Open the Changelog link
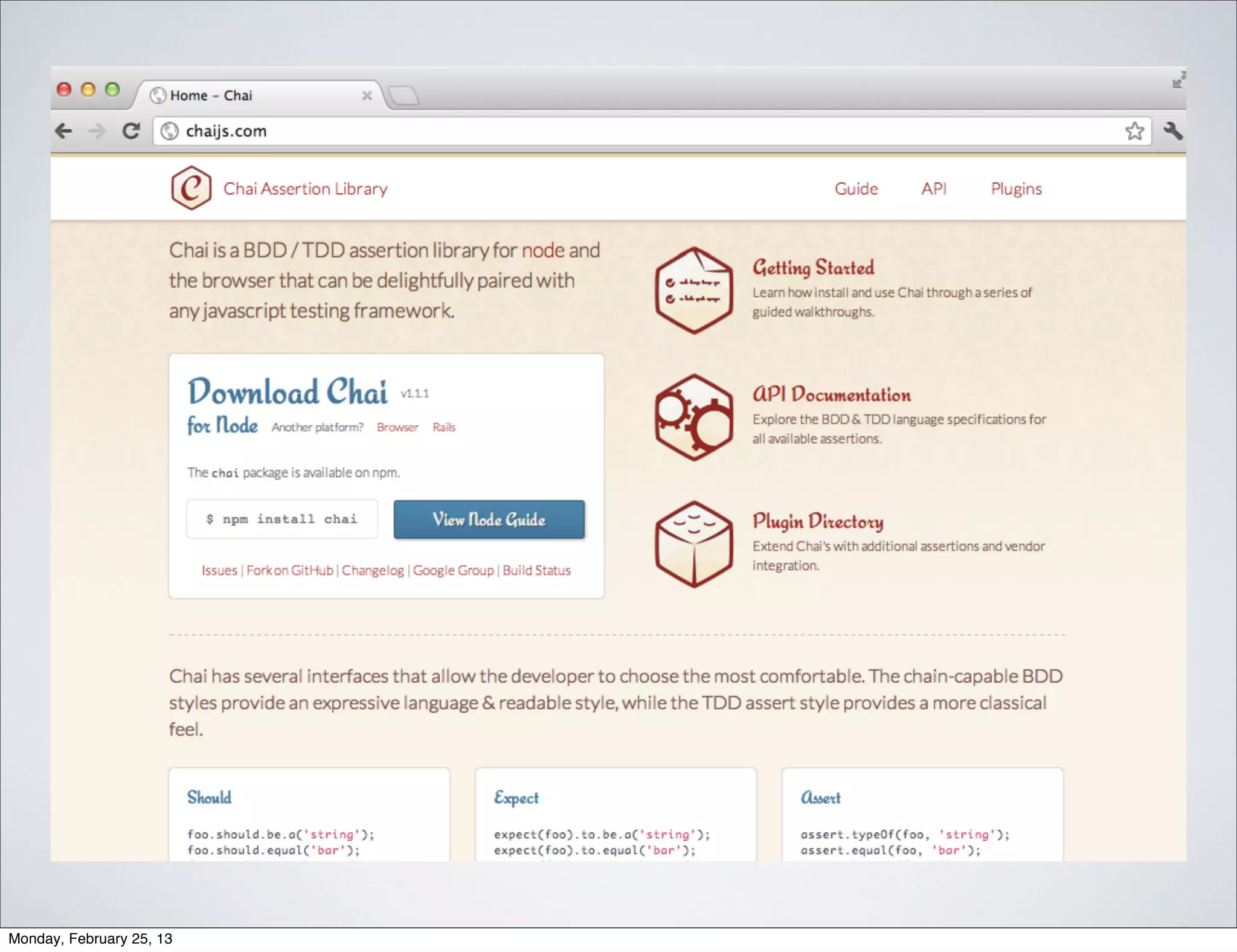1237x952 pixels. click(373, 570)
